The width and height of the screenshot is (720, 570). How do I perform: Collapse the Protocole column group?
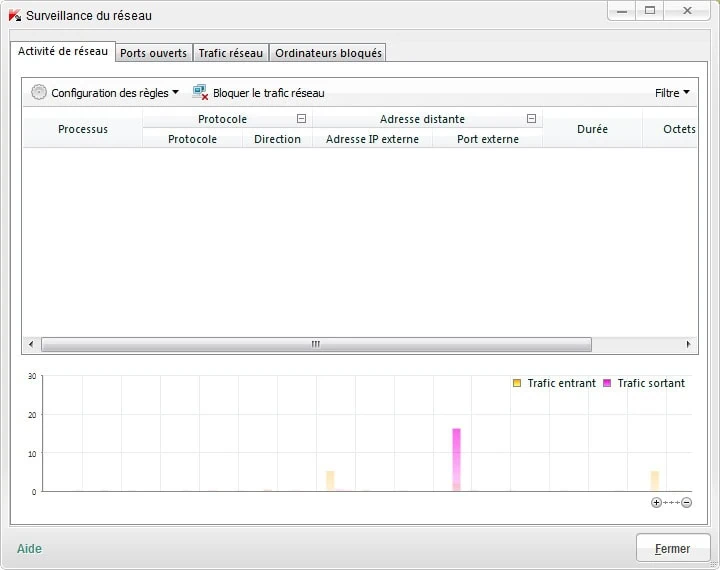pos(301,119)
